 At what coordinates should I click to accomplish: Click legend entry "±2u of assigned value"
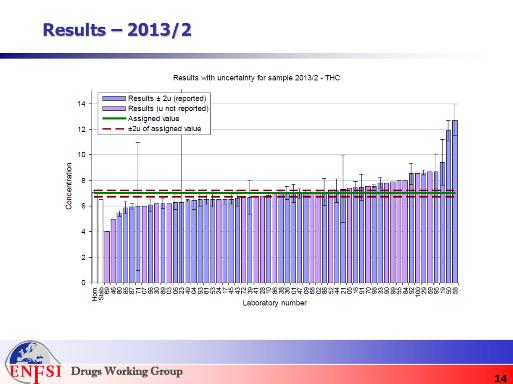tap(165, 129)
